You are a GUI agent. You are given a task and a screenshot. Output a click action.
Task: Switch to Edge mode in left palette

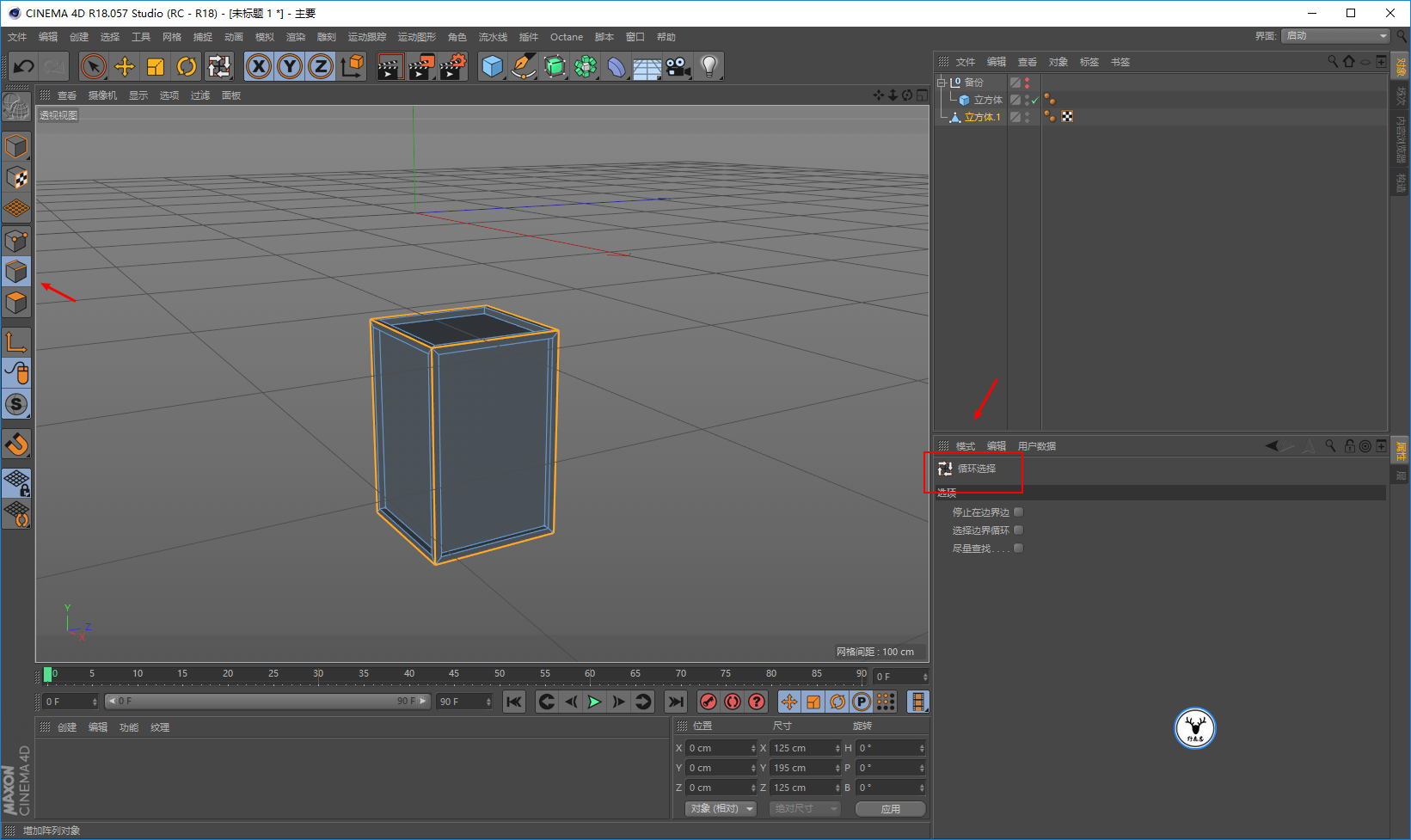[x=16, y=272]
